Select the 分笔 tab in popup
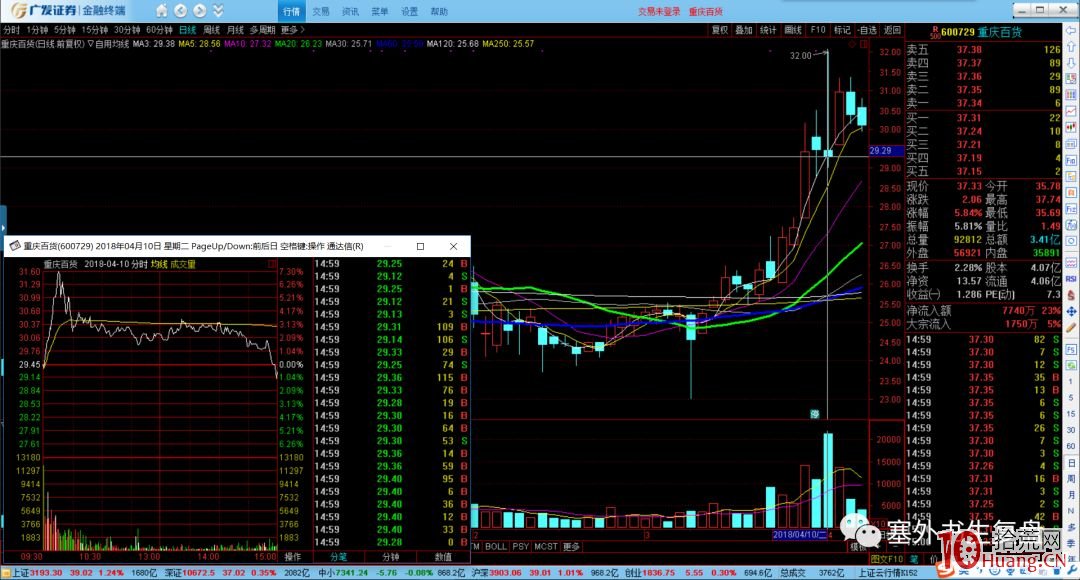The height and width of the screenshot is (580, 1080). [x=338, y=557]
